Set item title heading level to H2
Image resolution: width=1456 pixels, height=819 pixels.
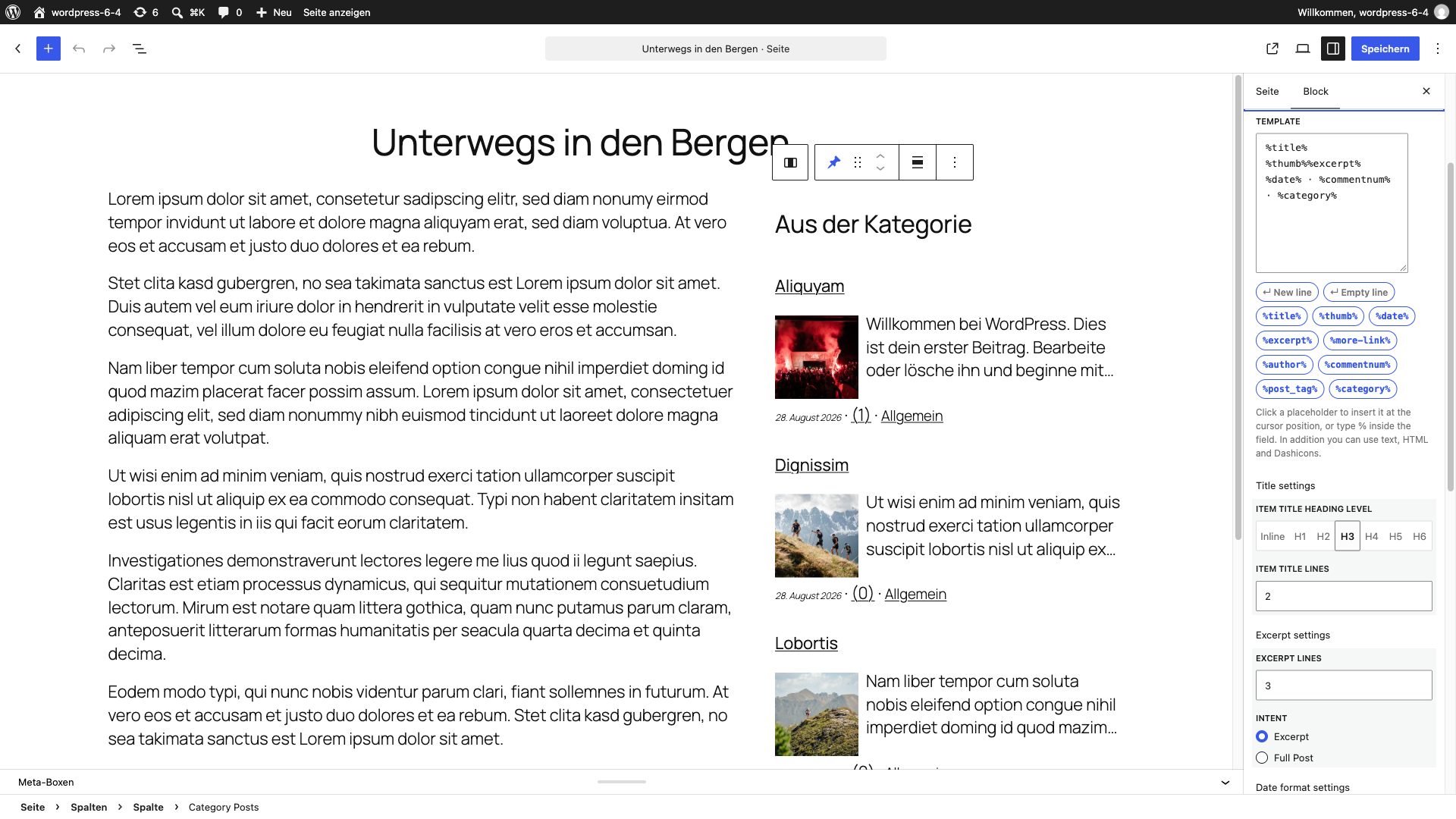pyautogui.click(x=1323, y=536)
